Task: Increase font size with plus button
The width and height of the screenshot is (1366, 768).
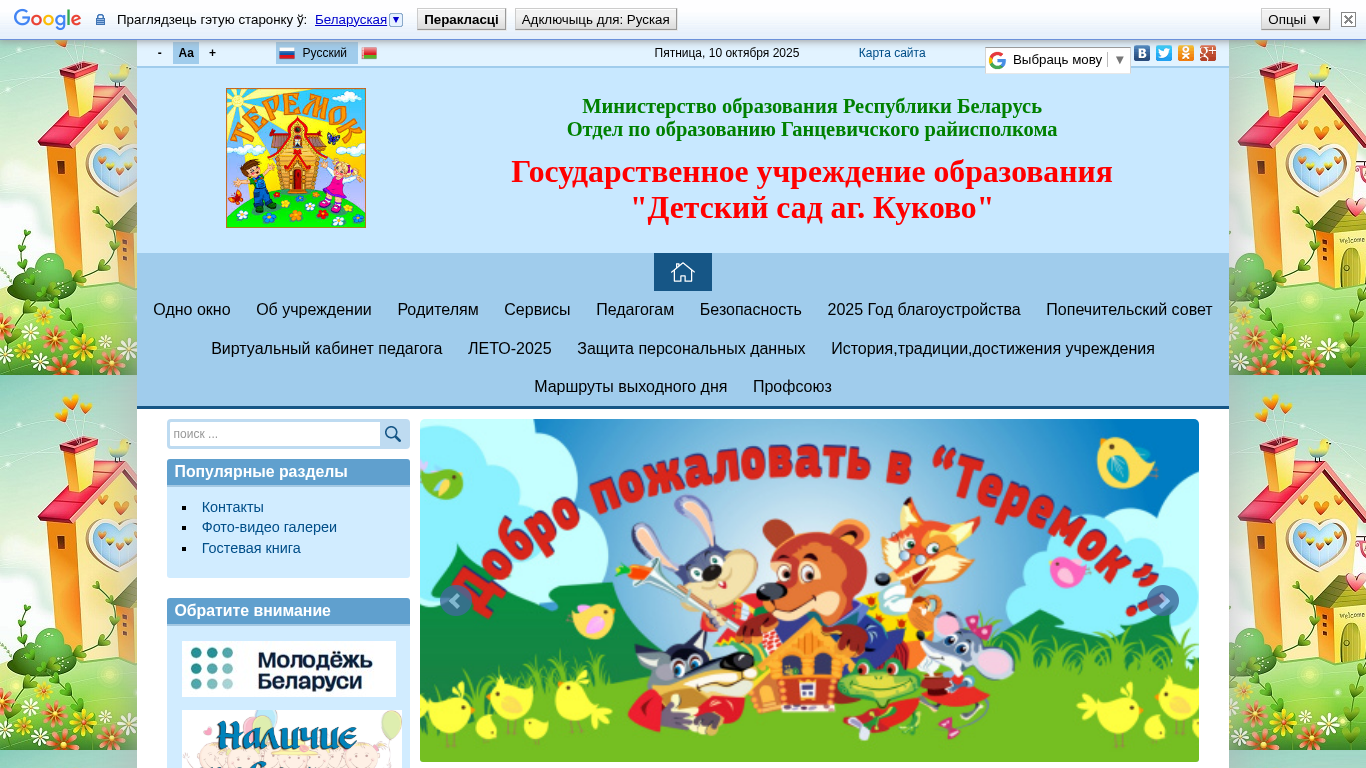Action: (x=212, y=53)
